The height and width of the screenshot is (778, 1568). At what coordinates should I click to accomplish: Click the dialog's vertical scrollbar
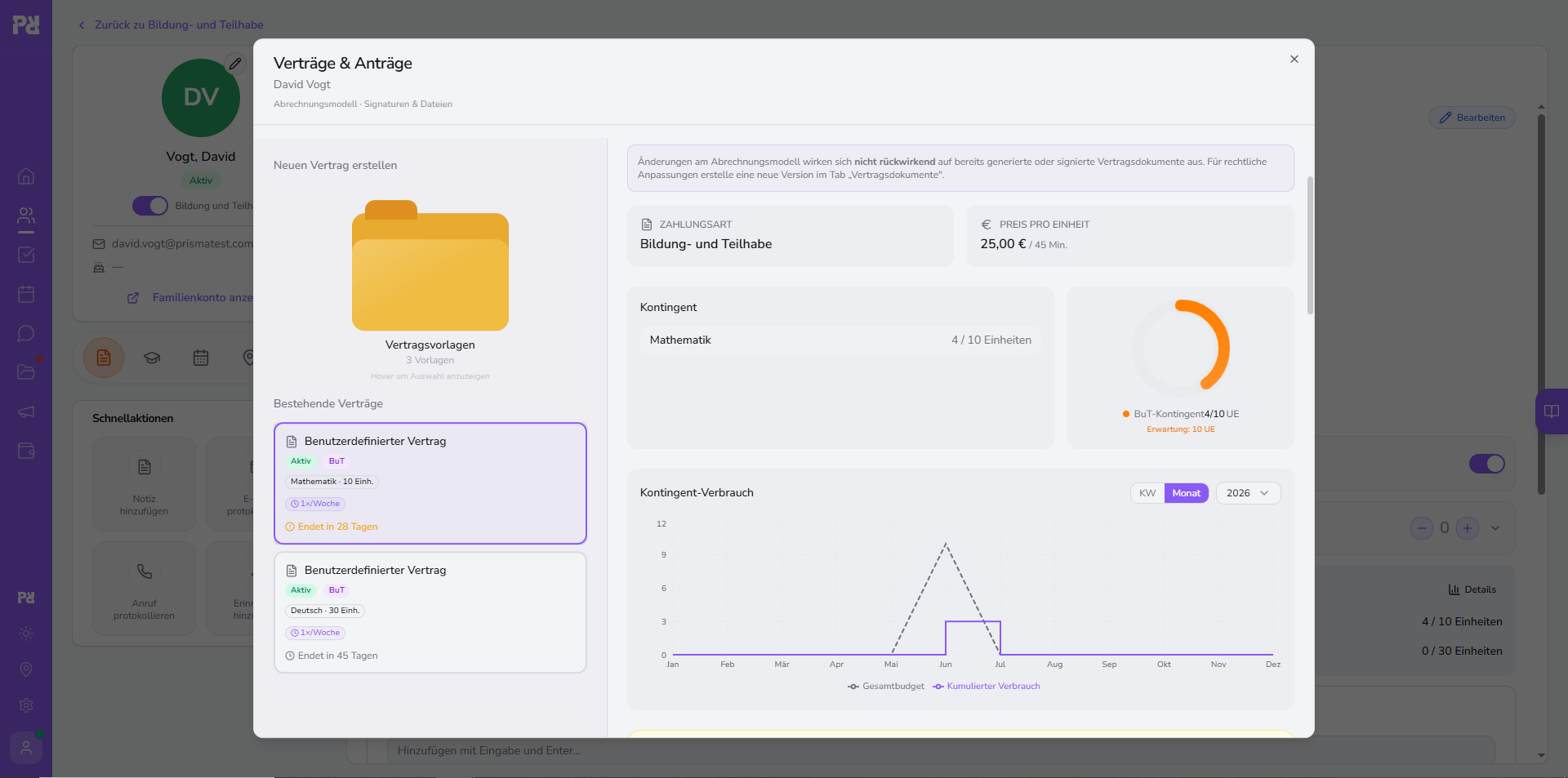pyautogui.click(x=1310, y=245)
